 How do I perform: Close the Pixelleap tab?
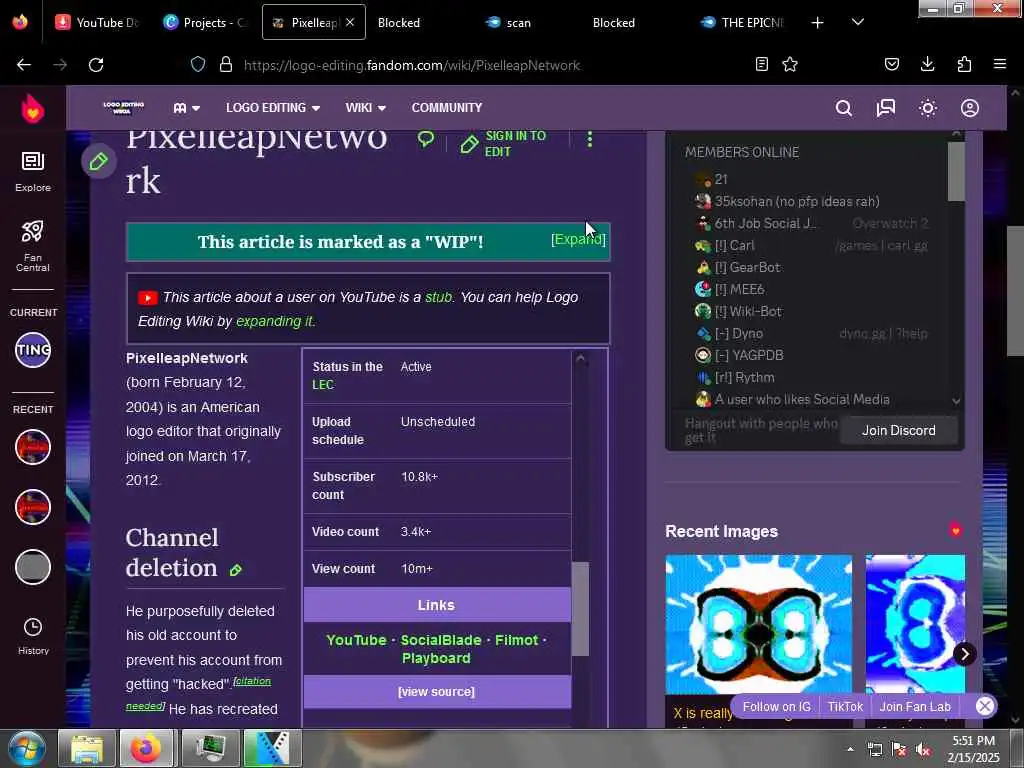(x=350, y=22)
